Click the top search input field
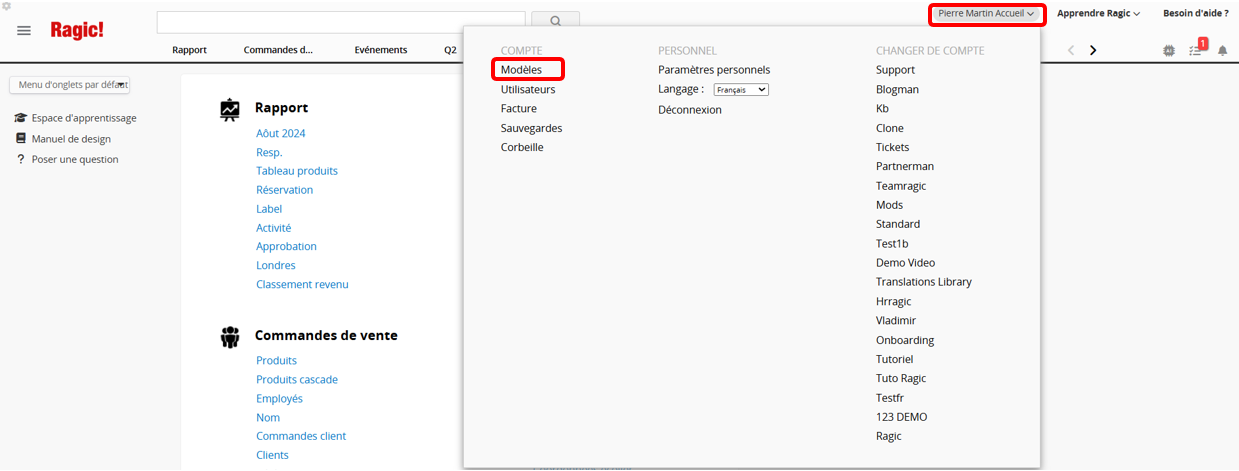The height and width of the screenshot is (471, 1239). pos(340,21)
